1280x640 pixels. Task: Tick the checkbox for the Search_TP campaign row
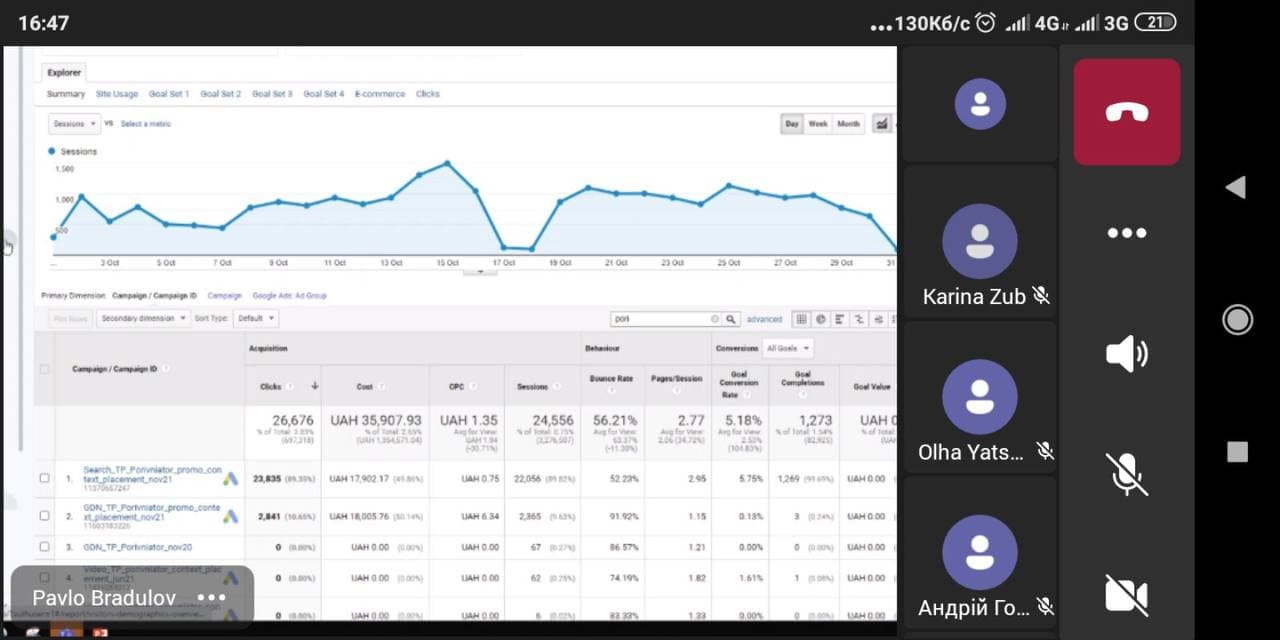44,478
